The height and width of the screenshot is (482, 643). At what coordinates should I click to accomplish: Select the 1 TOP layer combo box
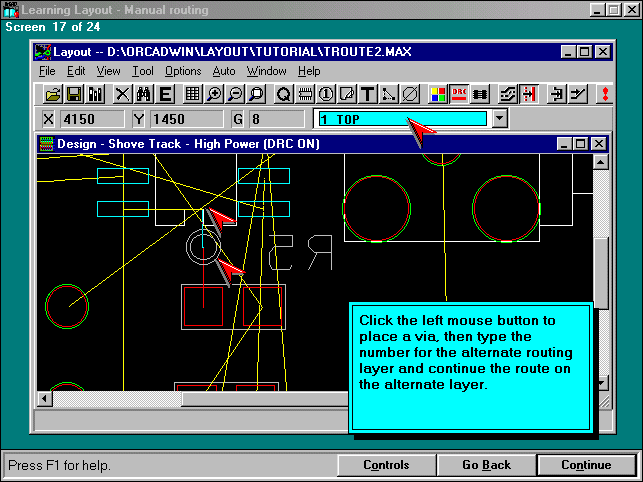pyautogui.click(x=402, y=119)
